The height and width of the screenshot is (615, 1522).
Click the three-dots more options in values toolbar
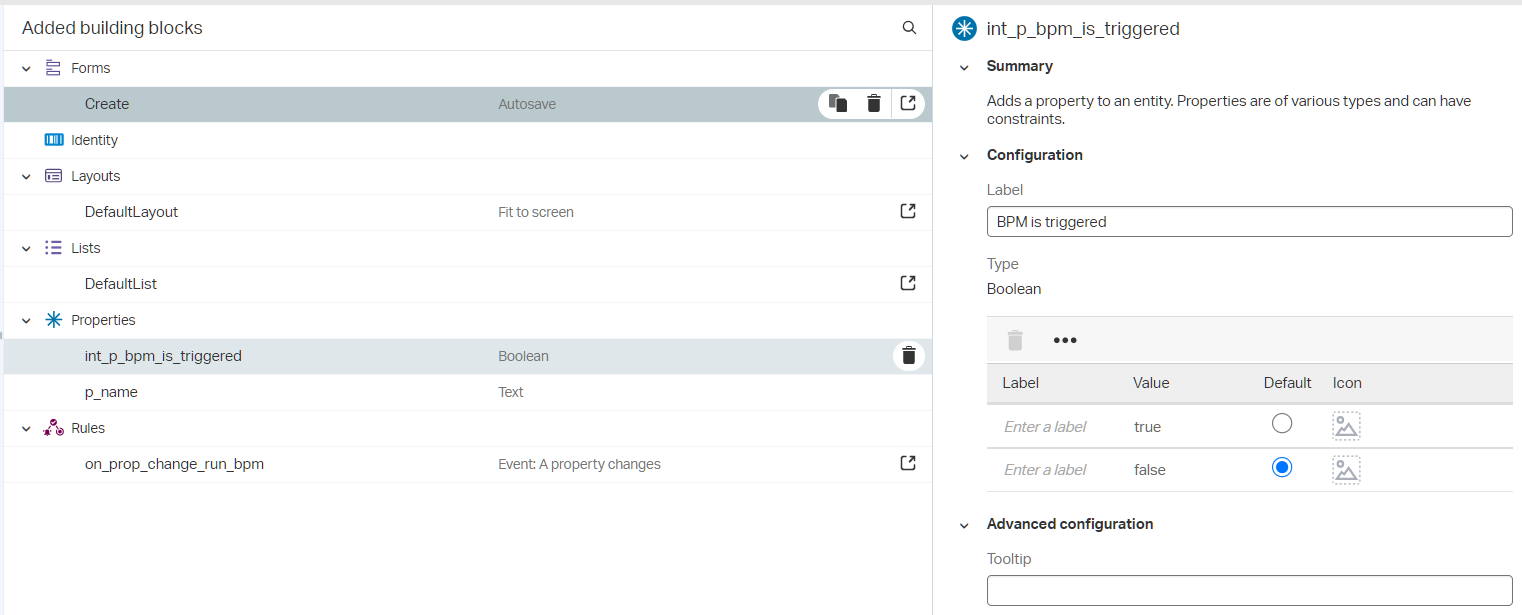[x=1065, y=340]
